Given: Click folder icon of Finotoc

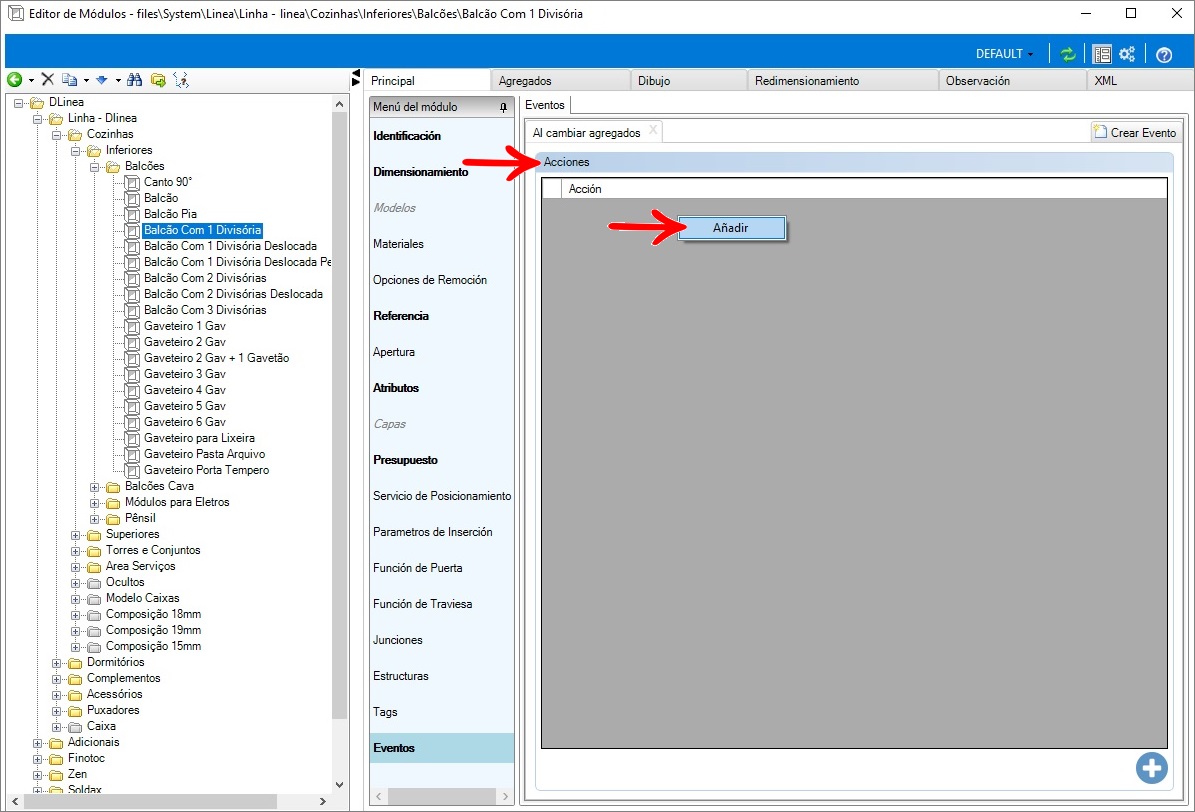Looking at the screenshot, I should point(56,759).
